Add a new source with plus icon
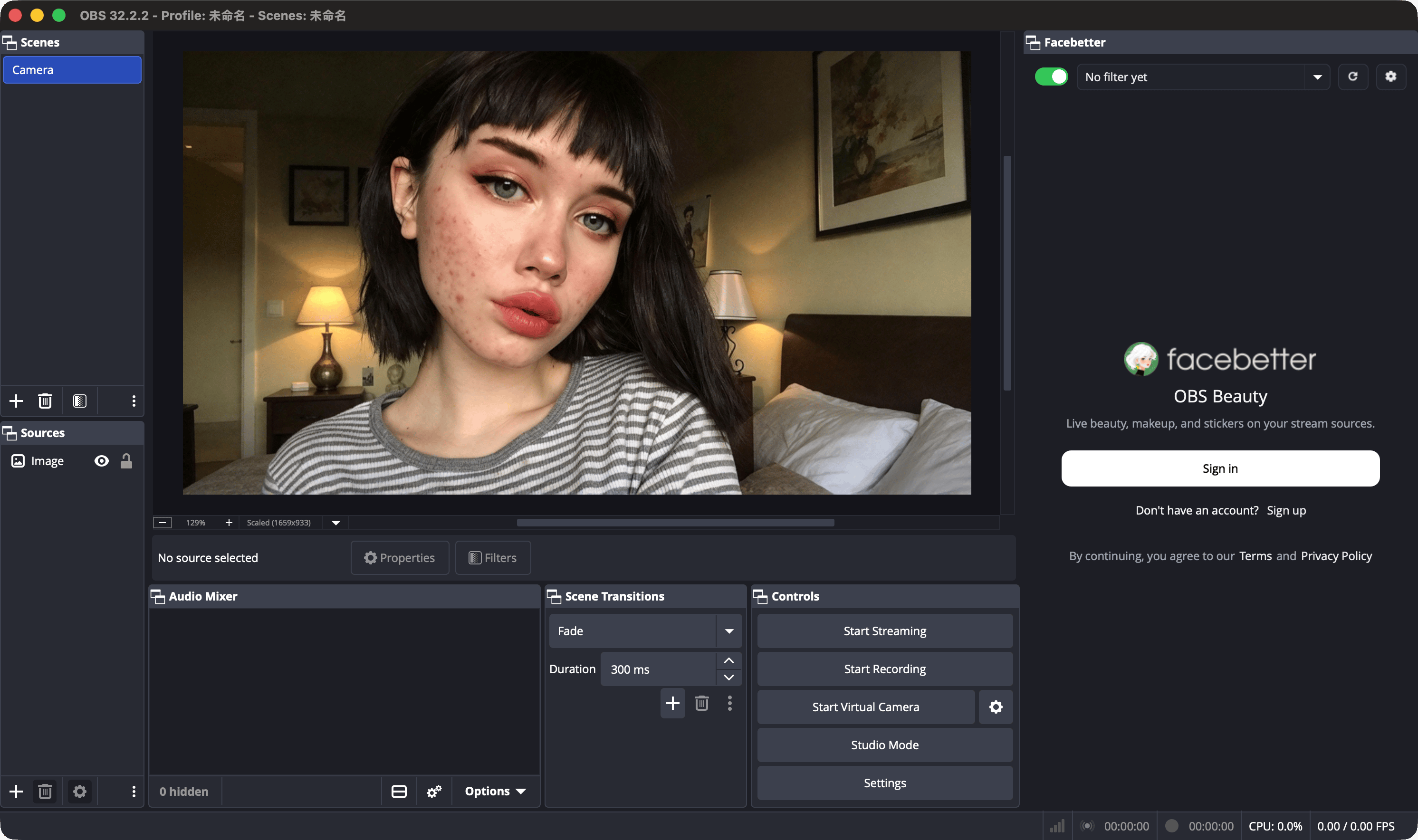This screenshot has width=1418, height=840. pyautogui.click(x=16, y=792)
